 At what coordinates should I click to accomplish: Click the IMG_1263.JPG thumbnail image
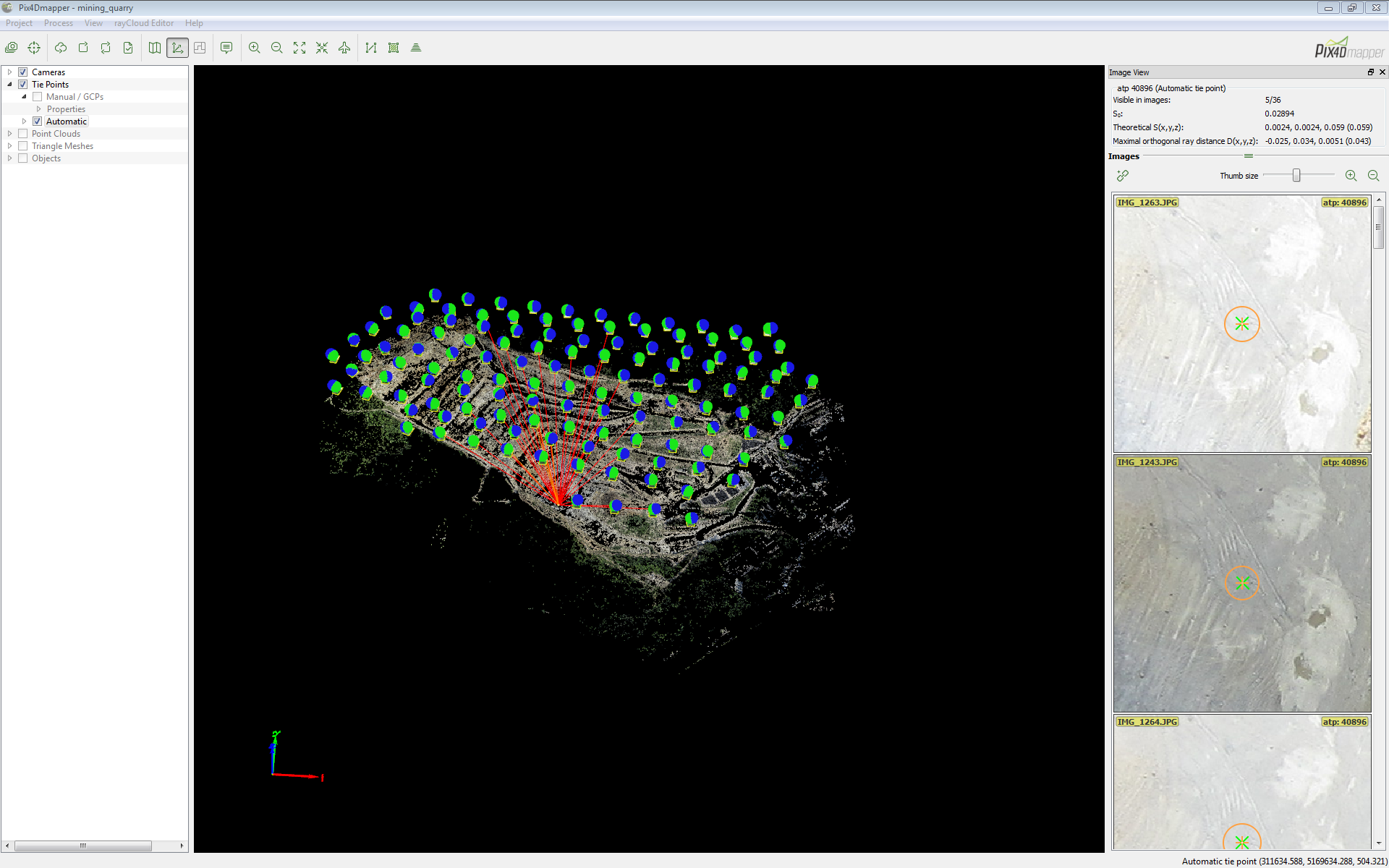coord(1242,323)
